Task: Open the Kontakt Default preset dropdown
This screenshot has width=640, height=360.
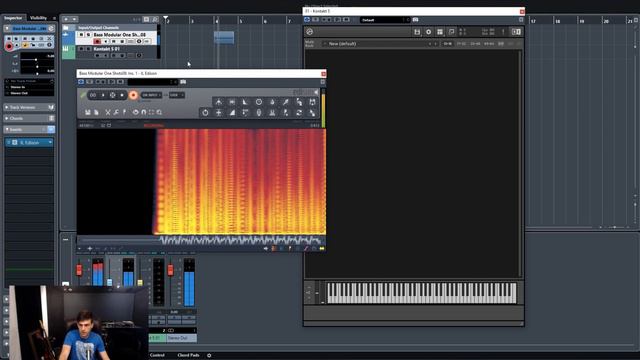Action: pyautogui.click(x=385, y=20)
